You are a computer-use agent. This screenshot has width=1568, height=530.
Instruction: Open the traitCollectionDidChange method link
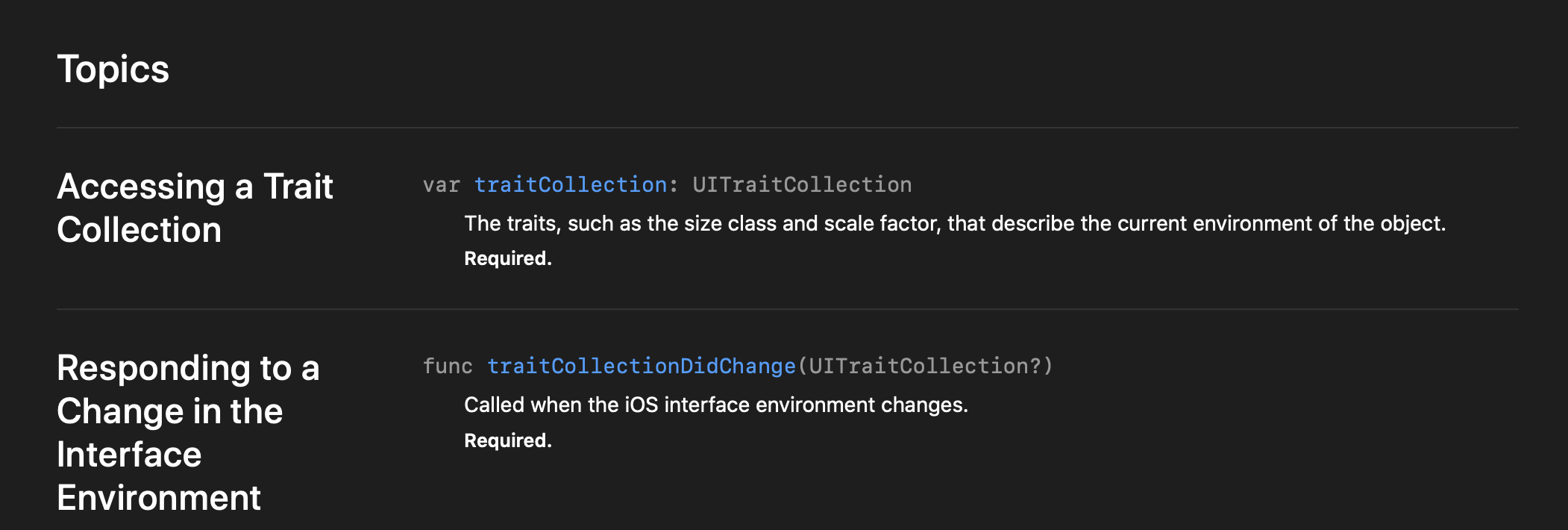pos(641,366)
